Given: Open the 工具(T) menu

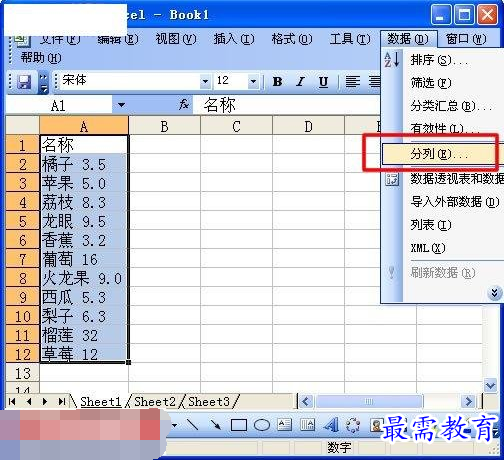Looking at the screenshot, I should click(350, 39).
